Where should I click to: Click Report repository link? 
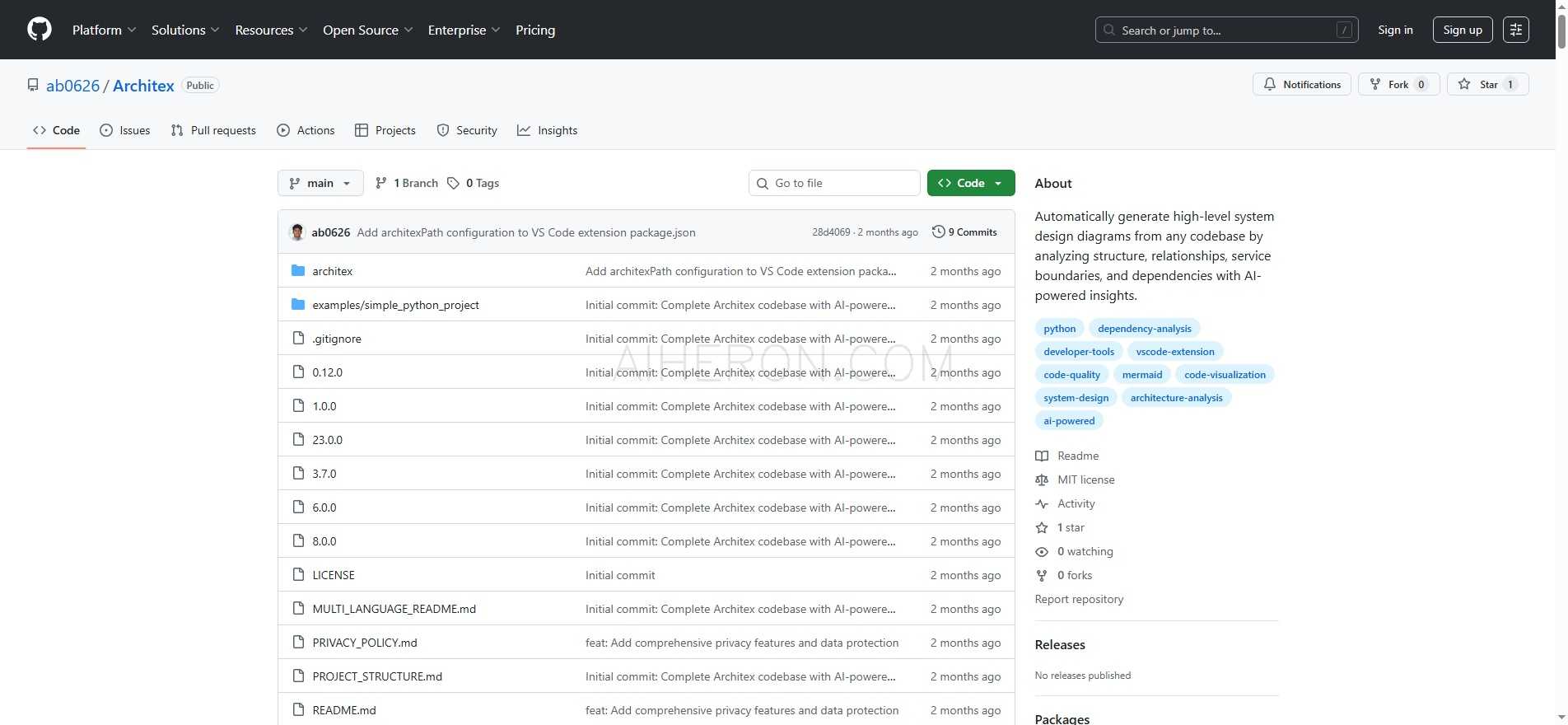(x=1079, y=599)
